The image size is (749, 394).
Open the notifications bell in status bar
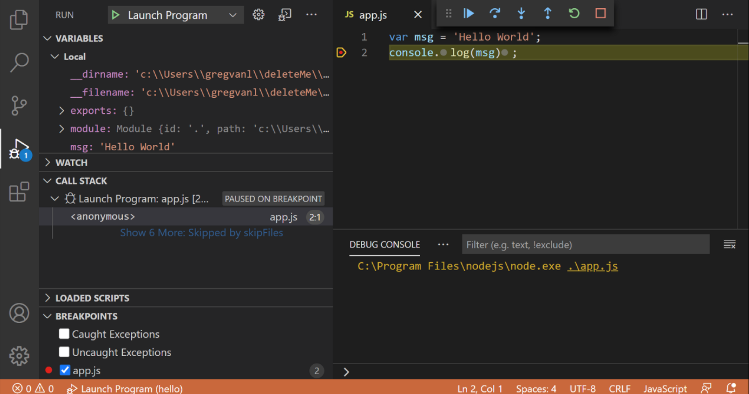[x=731, y=388]
